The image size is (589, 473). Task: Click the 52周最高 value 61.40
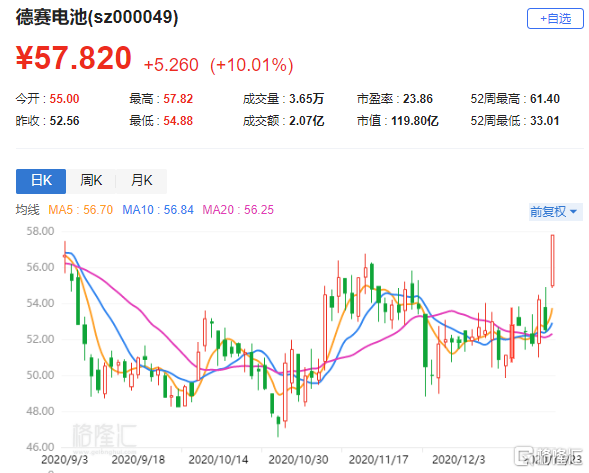tap(545, 99)
